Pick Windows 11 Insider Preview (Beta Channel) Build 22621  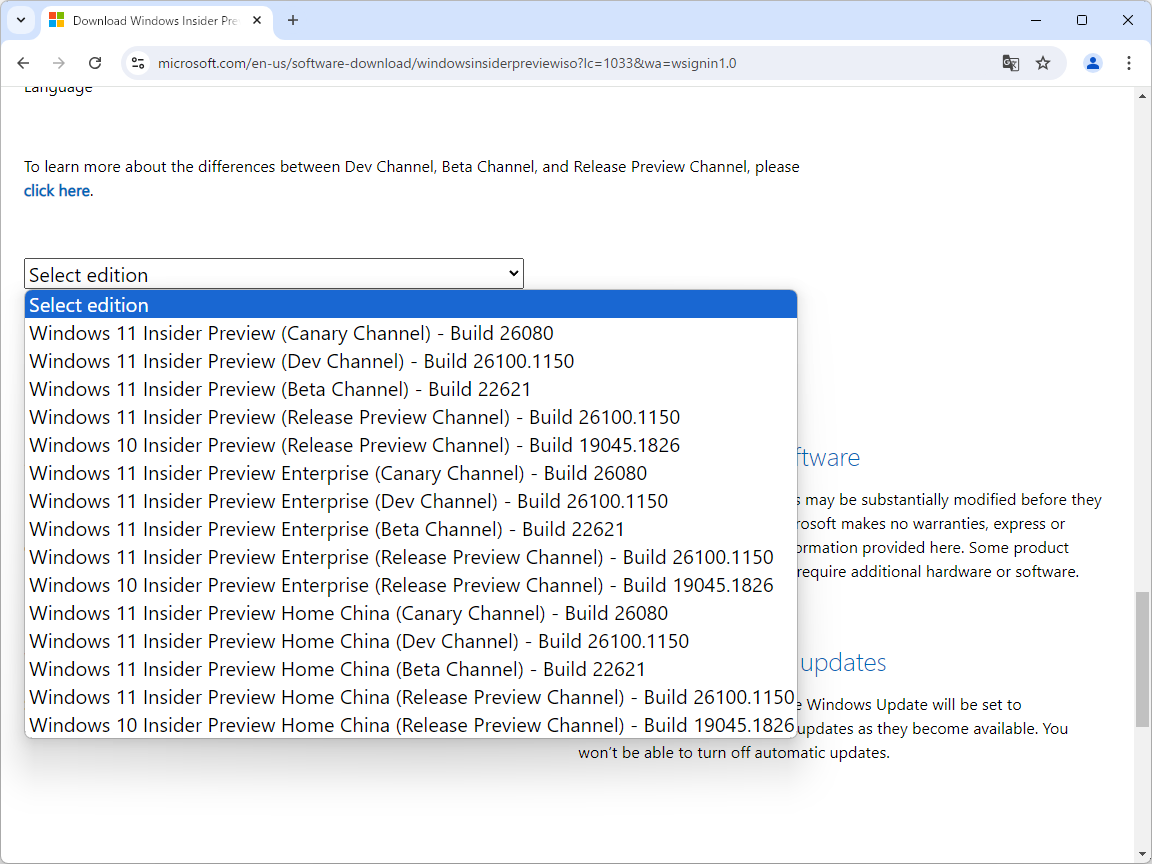[280, 389]
